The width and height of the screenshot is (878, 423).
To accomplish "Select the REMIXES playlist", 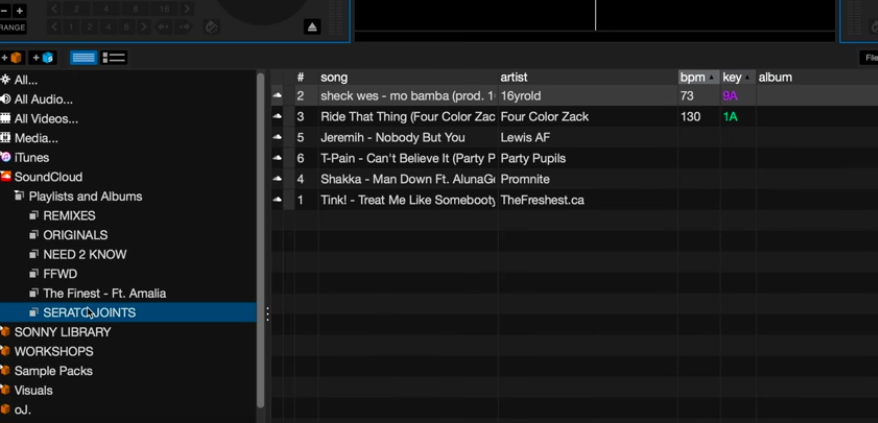I will [69, 216].
